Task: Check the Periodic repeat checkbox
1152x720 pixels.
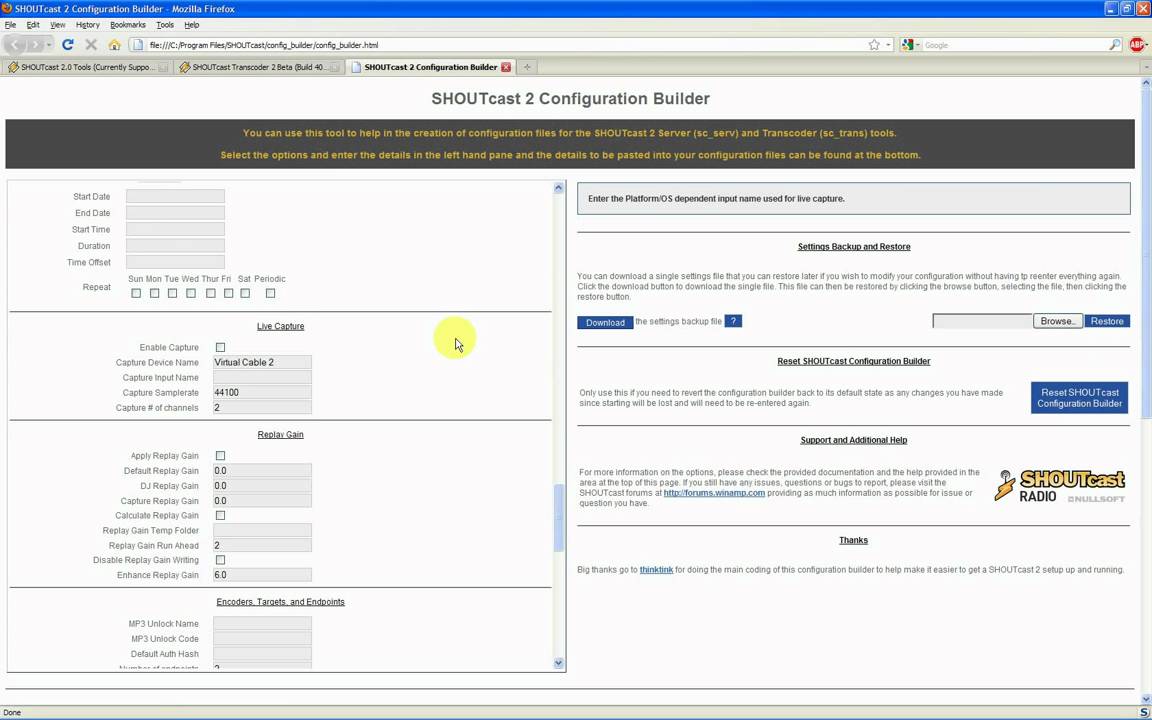Action: click(x=270, y=293)
